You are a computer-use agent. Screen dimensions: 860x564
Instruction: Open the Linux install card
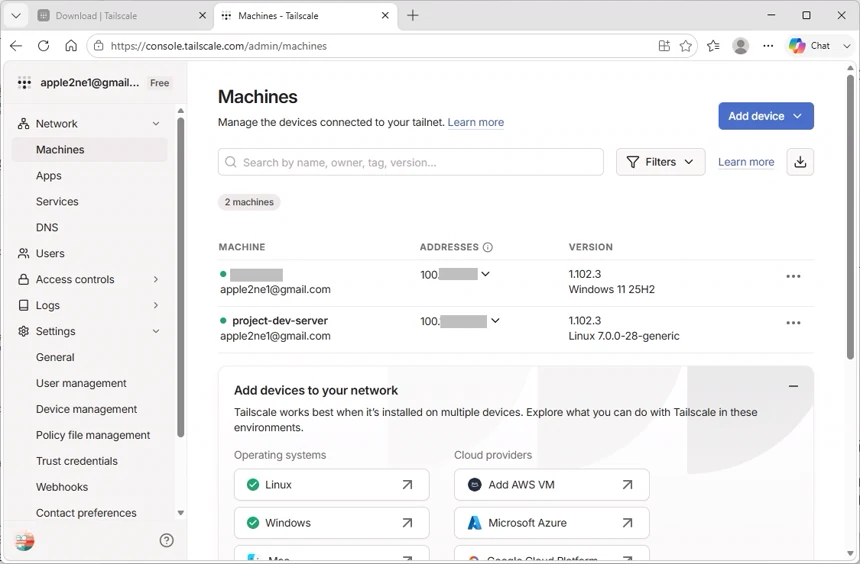click(331, 484)
